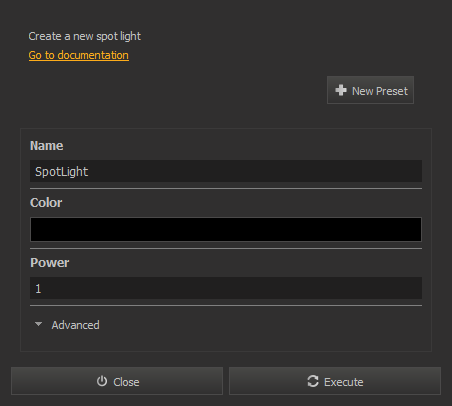Open the Go to documentation link
452x406 pixels.
point(79,55)
